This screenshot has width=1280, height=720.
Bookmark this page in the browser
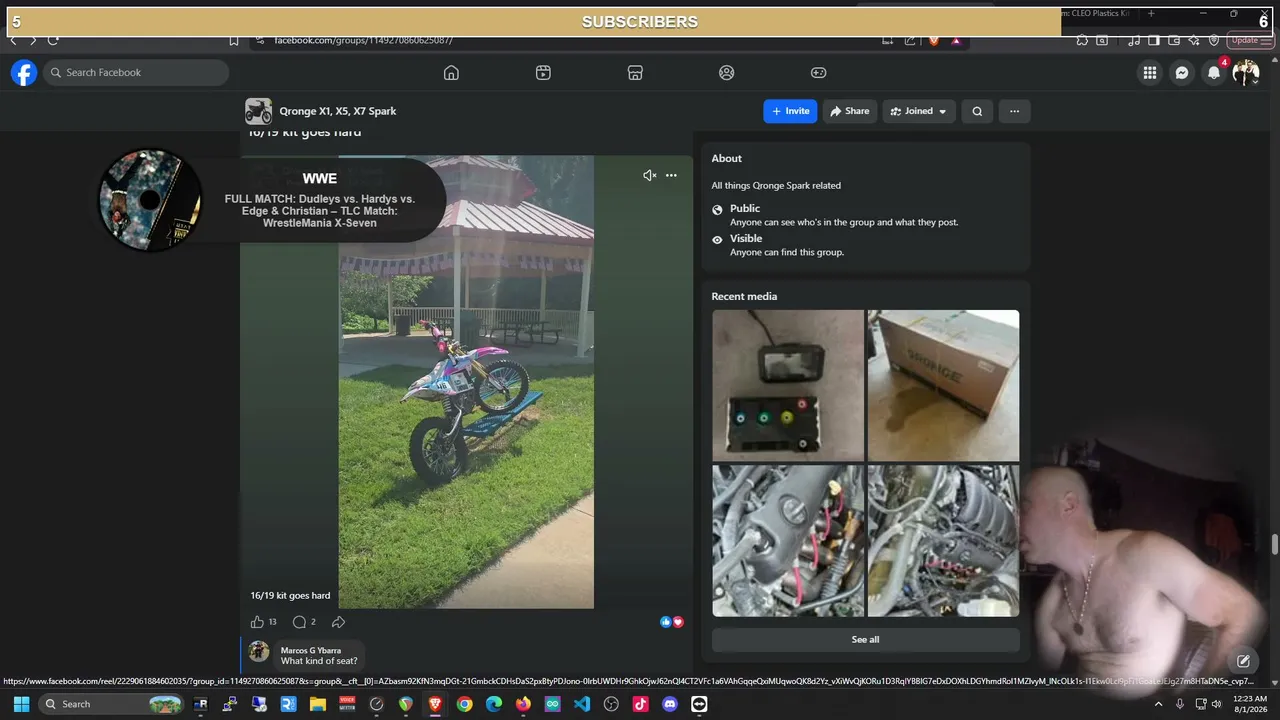pos(233,40)
